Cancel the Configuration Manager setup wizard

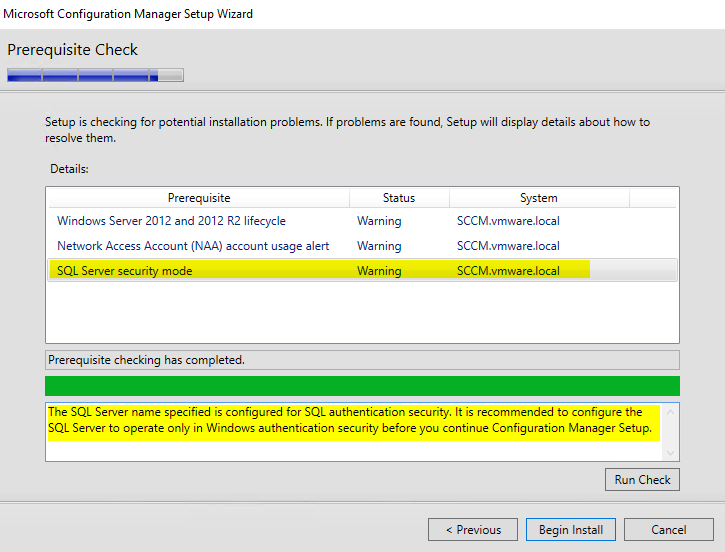click(669, 530)
